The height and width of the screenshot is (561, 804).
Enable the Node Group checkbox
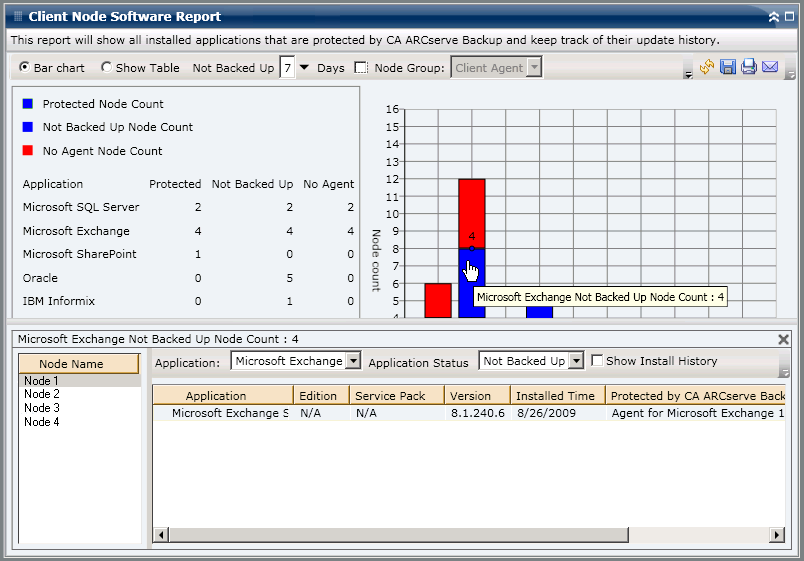tap(361, 68)
